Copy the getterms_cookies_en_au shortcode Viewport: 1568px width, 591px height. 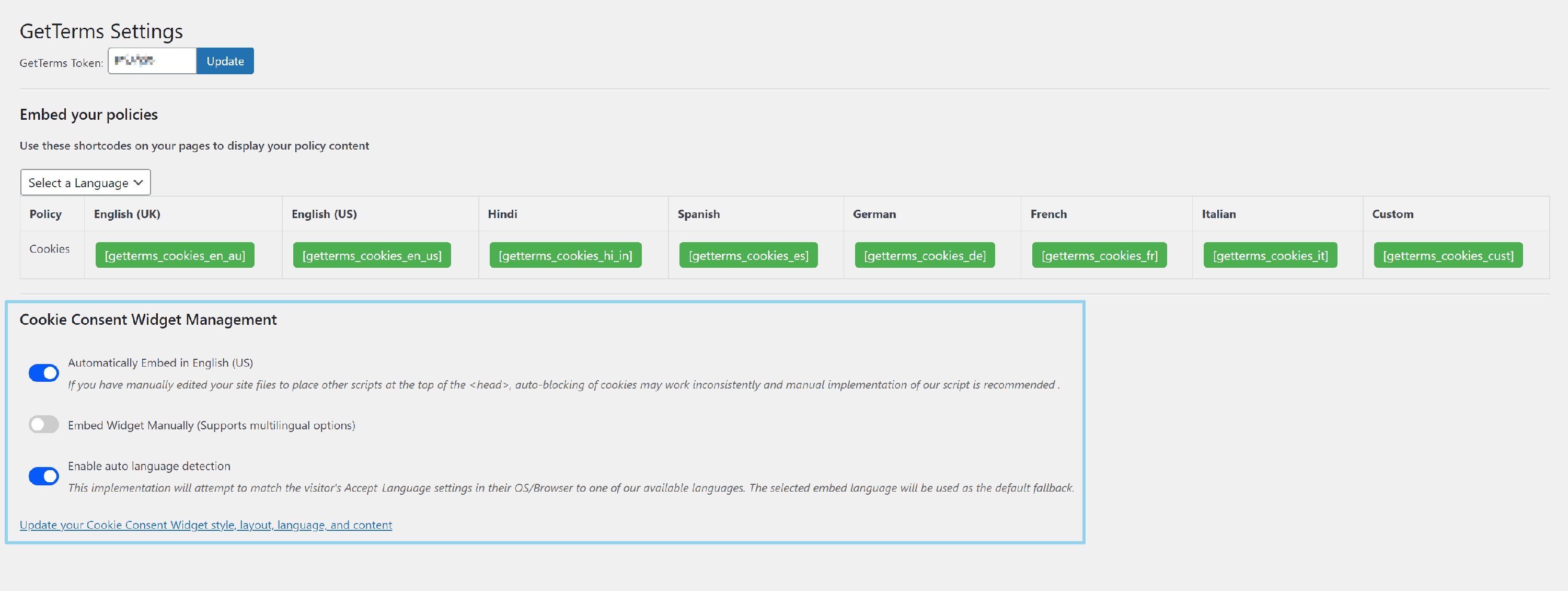pyautogui.click(x=175, y=255)
